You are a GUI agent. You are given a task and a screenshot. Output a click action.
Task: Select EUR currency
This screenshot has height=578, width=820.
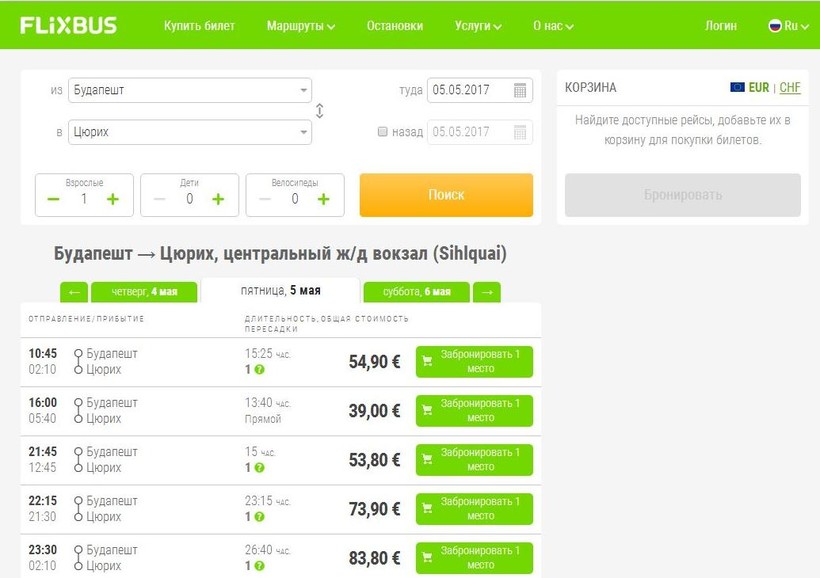[758, 88]
